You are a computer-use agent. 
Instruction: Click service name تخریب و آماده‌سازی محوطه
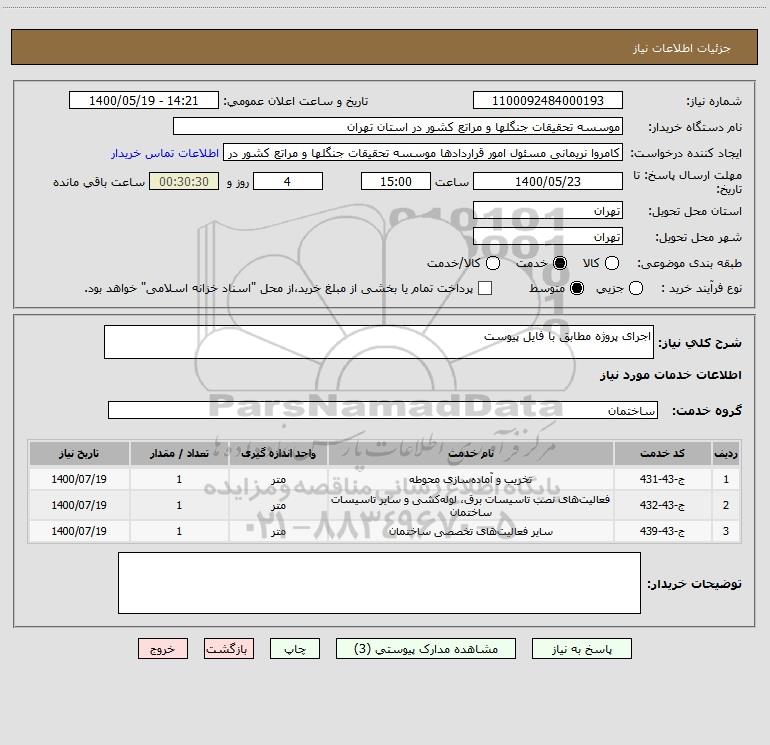click(470, 479)
